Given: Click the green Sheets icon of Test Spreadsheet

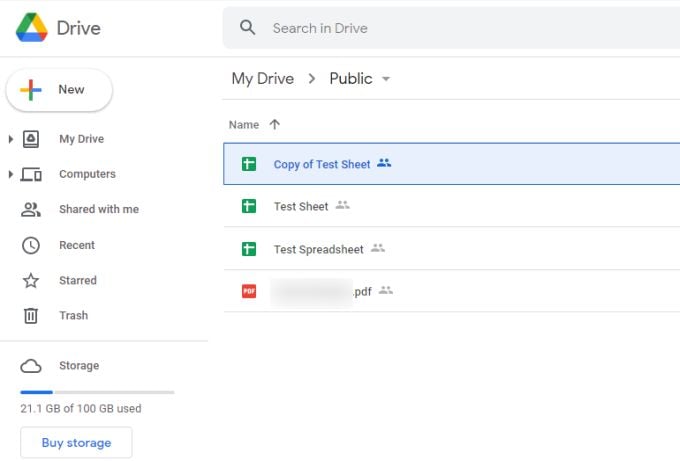Looking at the screenshot, I should (249, 249).
